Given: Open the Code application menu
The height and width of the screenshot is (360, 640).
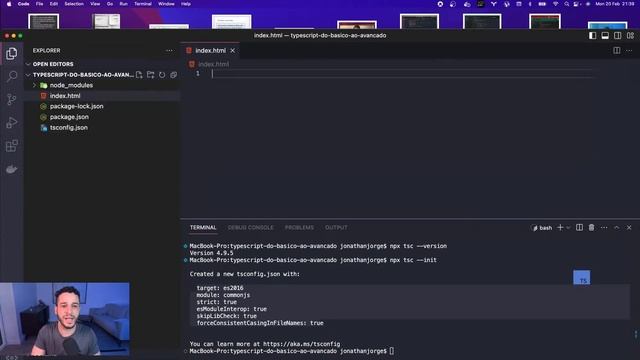Looking at the screenshot, I should click(x=23, y=4).
